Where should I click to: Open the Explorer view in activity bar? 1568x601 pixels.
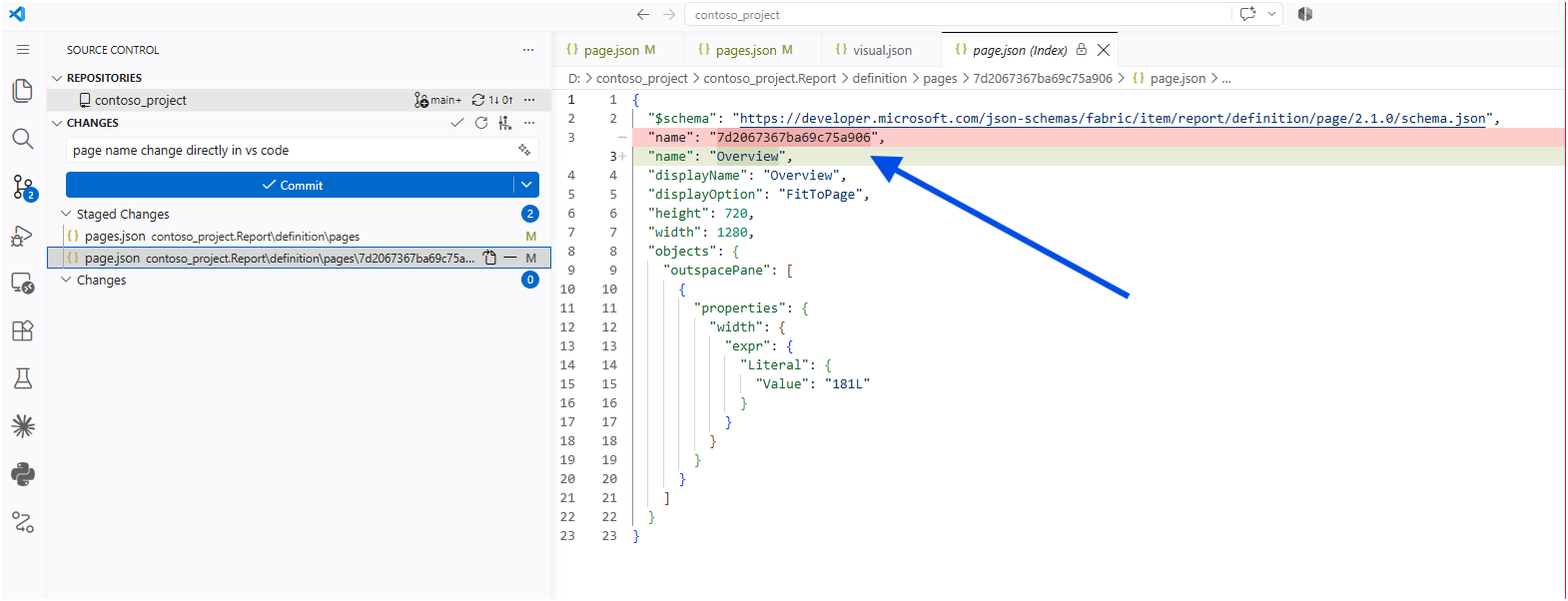(x=23, y=91)
